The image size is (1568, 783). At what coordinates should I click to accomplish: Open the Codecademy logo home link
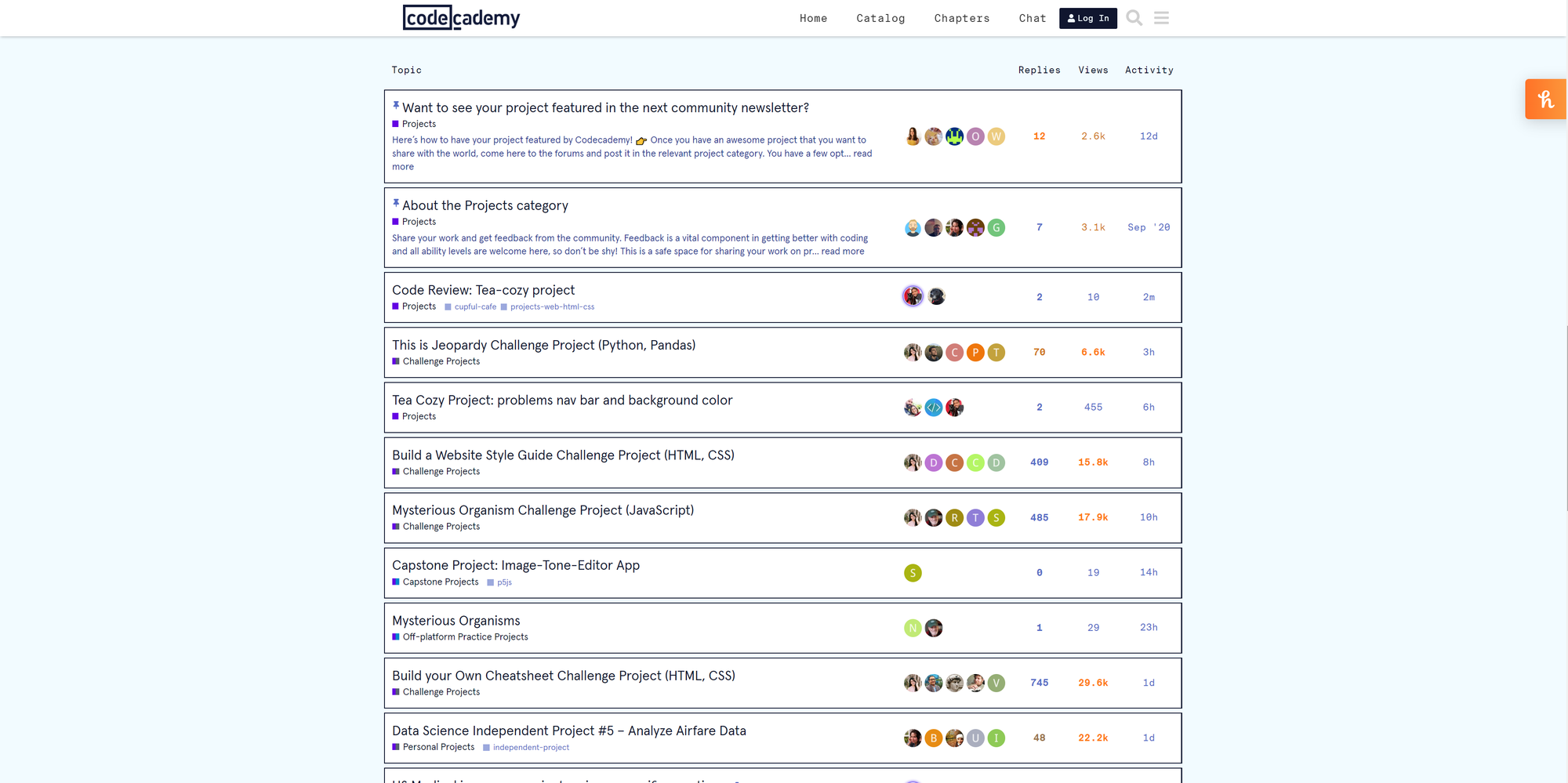pos(461,18)
